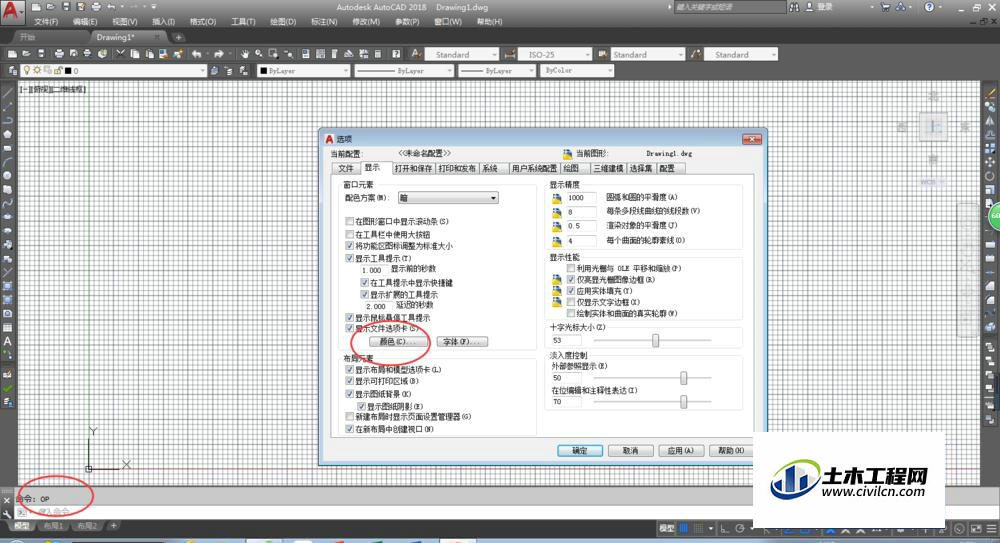The height and width of the screenshot is (543, 1000).
Task: Open the AutoCAD application menu button
Action: (11, 11)
